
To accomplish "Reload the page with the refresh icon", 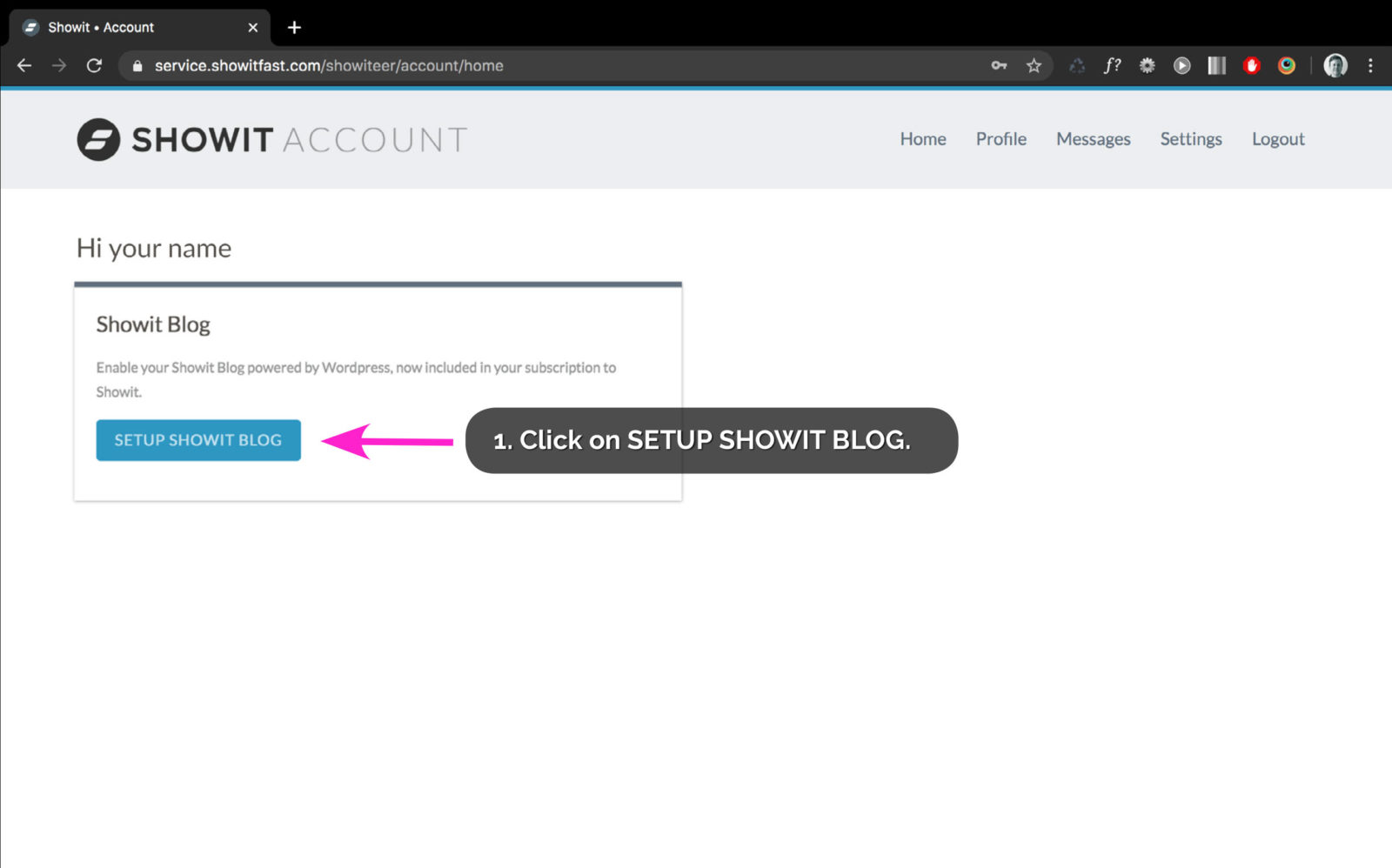I will point(95,65).
